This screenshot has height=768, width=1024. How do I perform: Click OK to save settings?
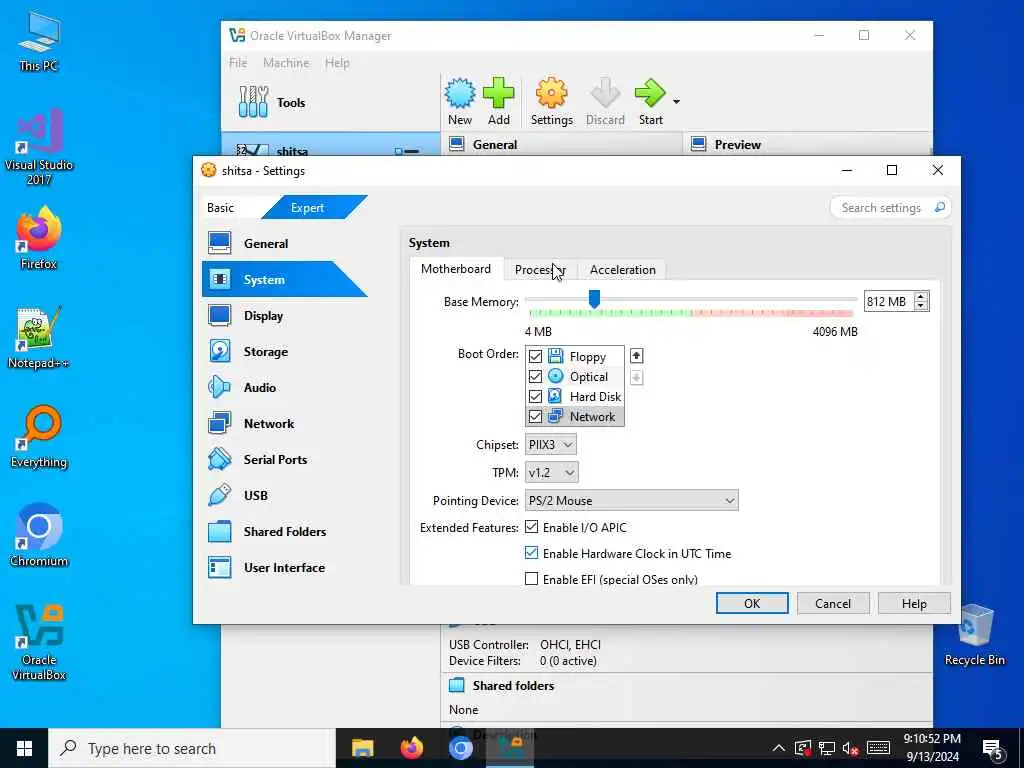752,603
